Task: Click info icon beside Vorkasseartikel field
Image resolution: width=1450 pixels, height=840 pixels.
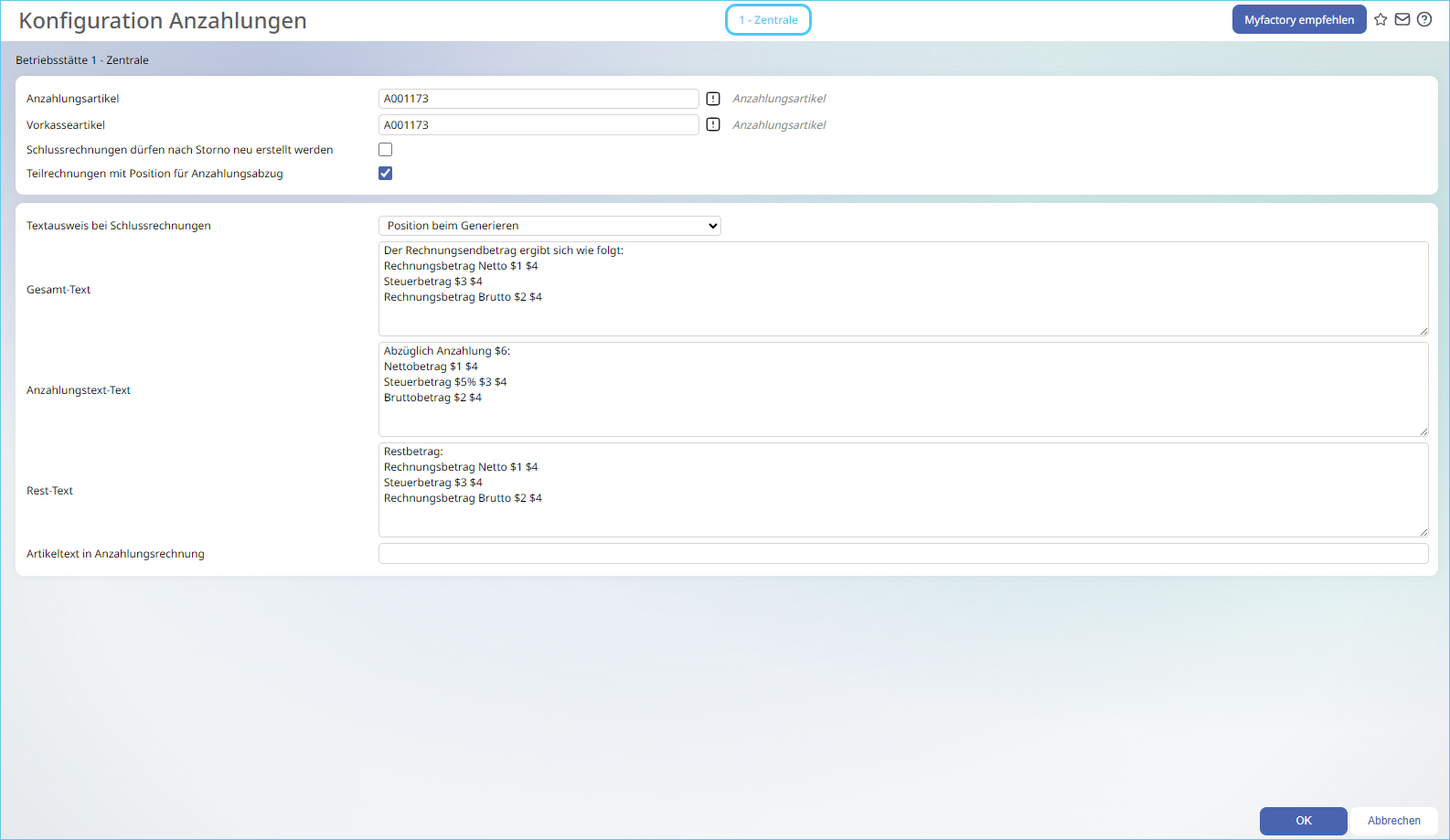Action: pos(713,125)
